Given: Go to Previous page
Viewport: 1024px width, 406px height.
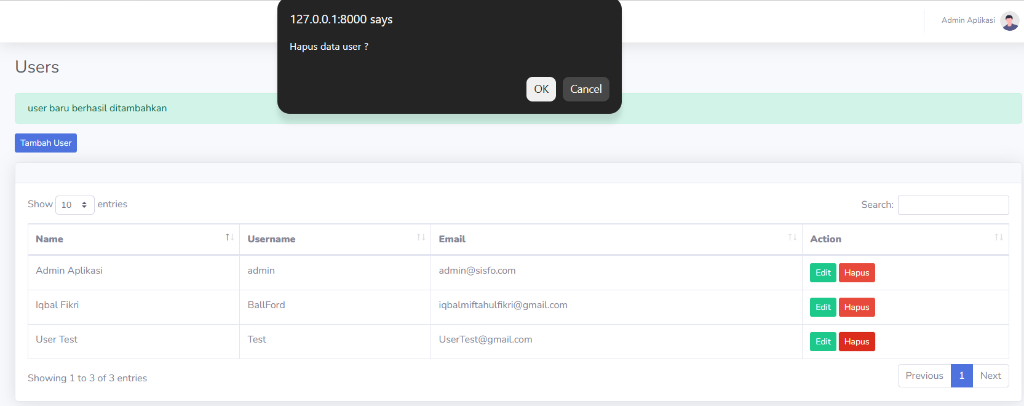Looking at the screenshot, I should pos(924,376).
